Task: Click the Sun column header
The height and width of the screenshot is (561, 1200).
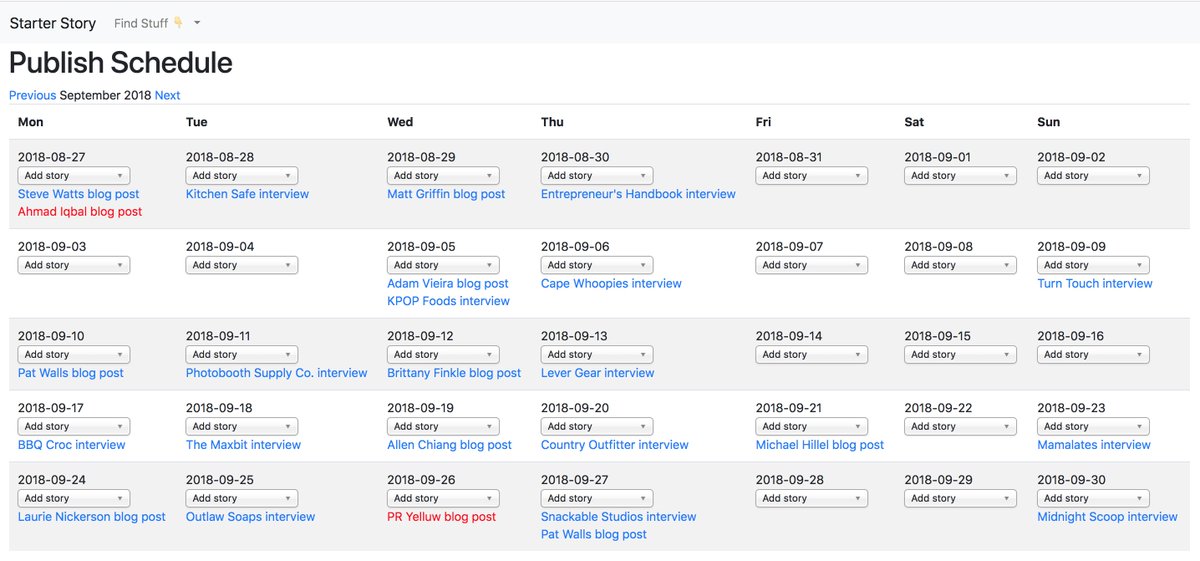Action: pyautogui.click(x=1049, y=122)
